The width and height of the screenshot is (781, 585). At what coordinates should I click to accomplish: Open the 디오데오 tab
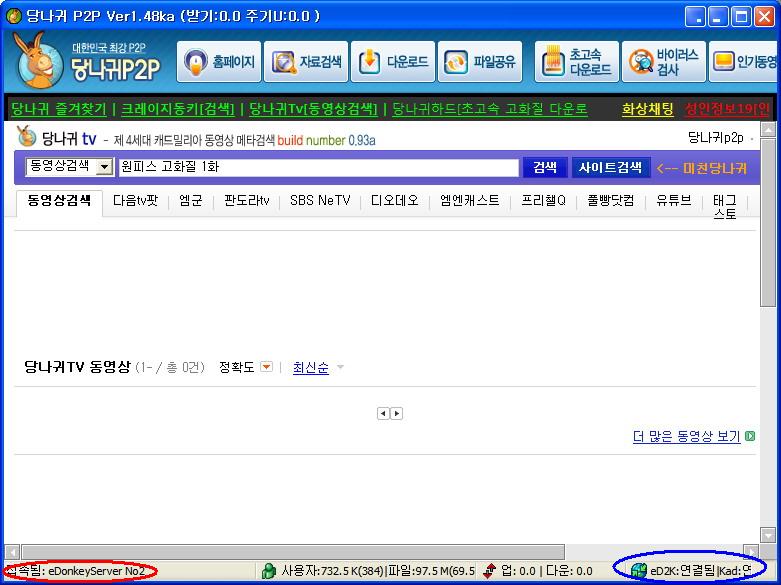[394, 200]
